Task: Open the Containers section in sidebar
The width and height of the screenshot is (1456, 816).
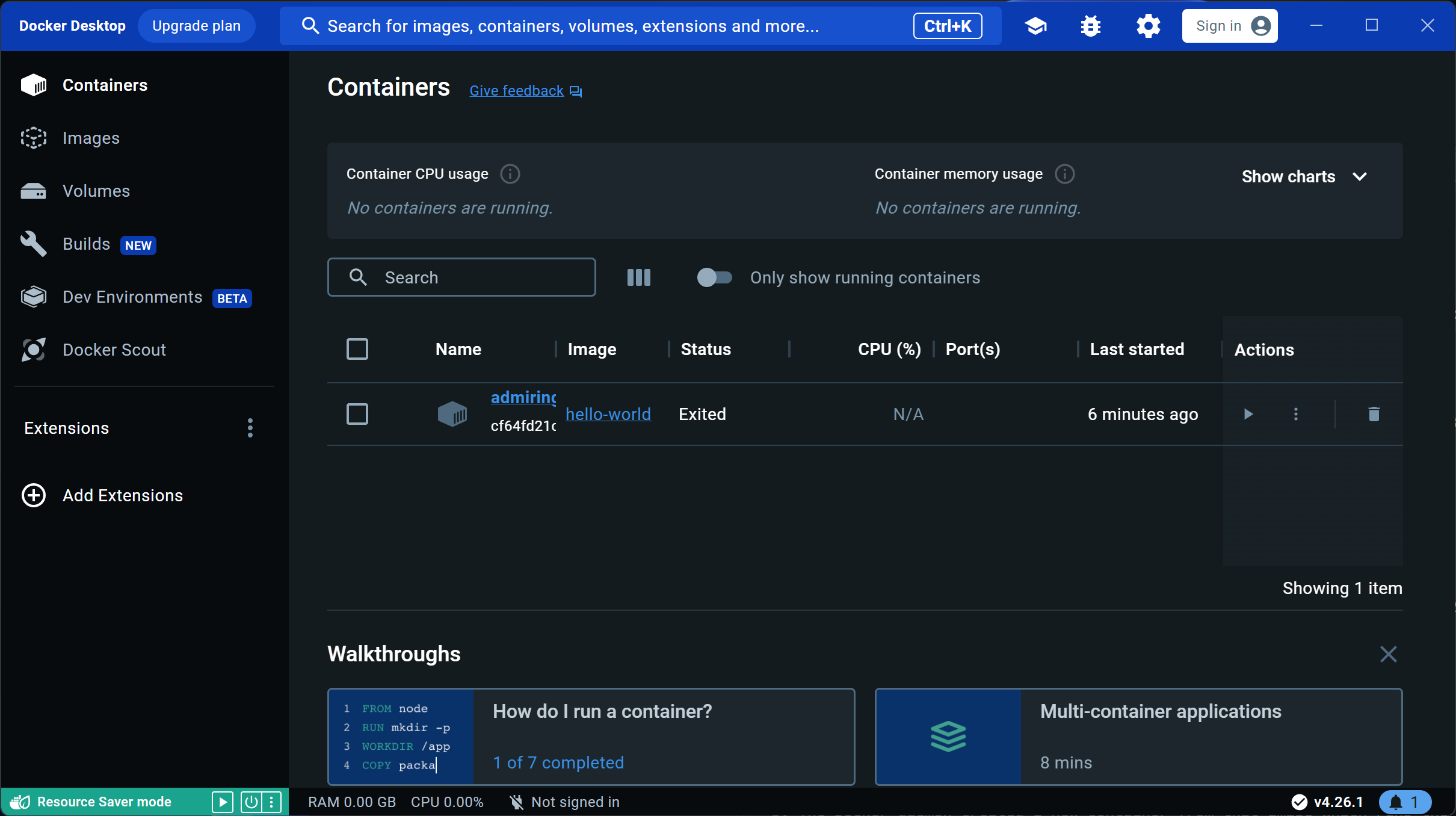Action: pos(104,85)
